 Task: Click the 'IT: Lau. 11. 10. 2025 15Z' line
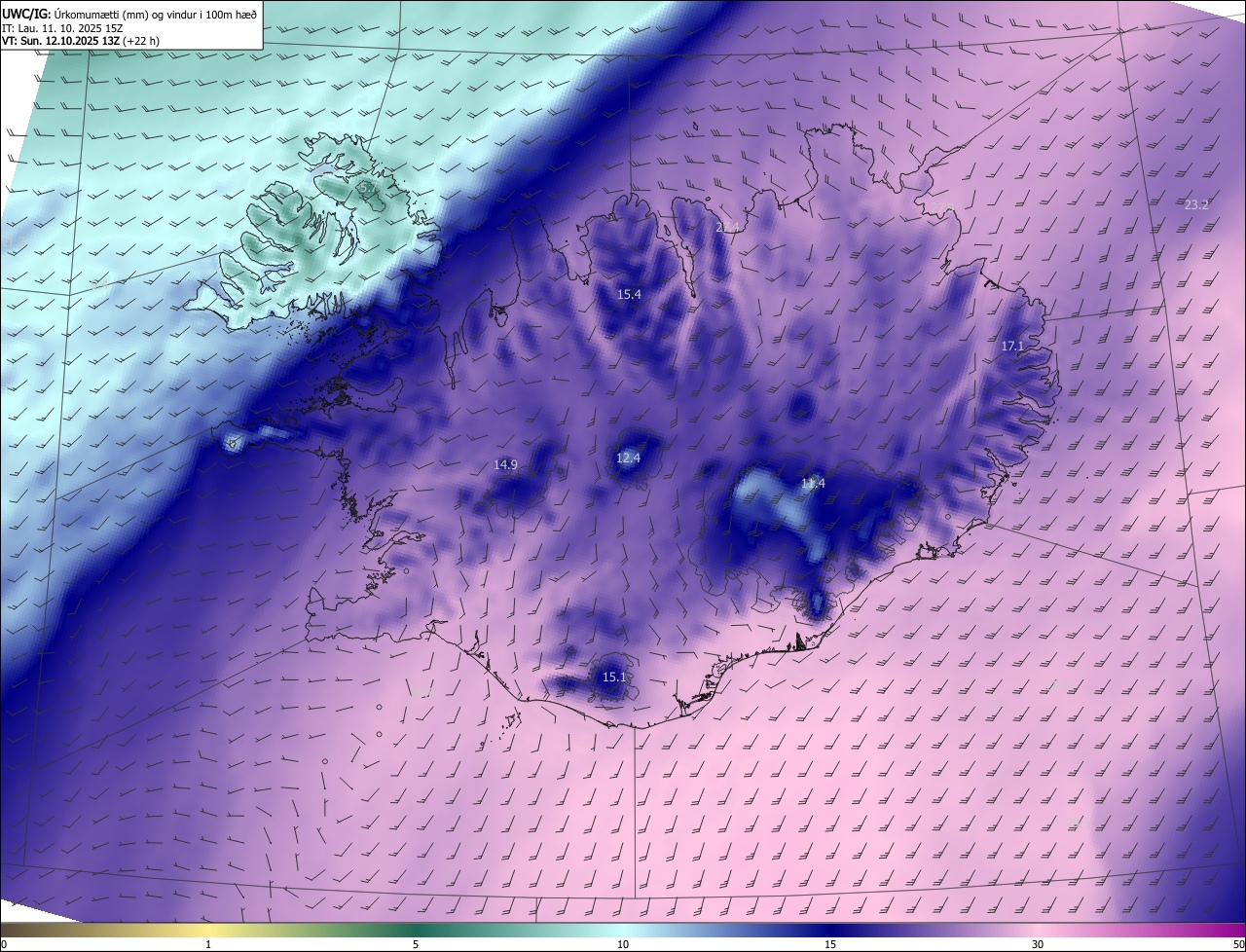point(63,28)
